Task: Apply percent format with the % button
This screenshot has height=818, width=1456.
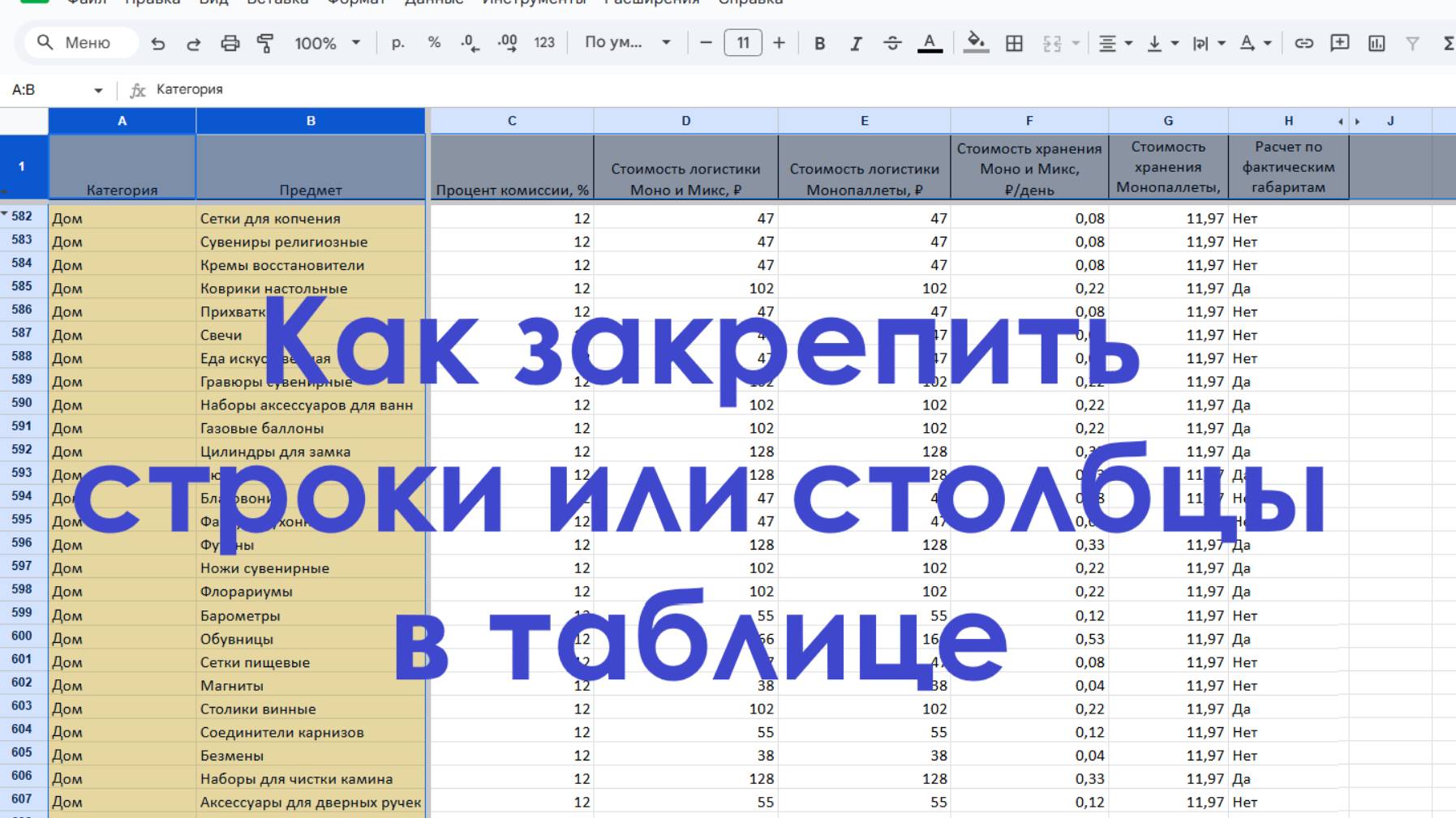Action: pos(435,43)
